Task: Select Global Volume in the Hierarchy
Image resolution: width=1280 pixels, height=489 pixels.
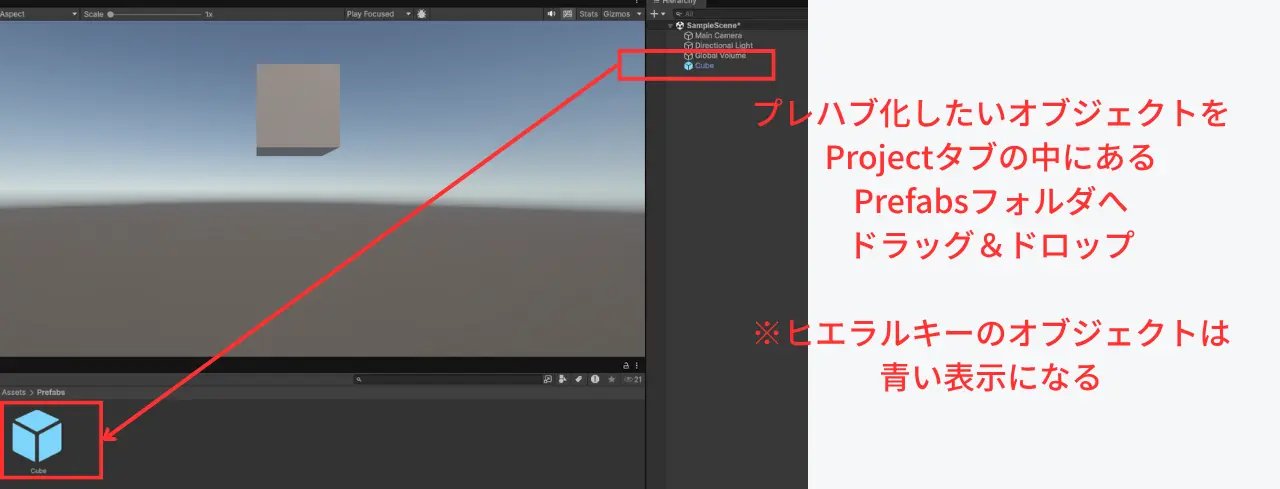Action: tap(720, 56)
